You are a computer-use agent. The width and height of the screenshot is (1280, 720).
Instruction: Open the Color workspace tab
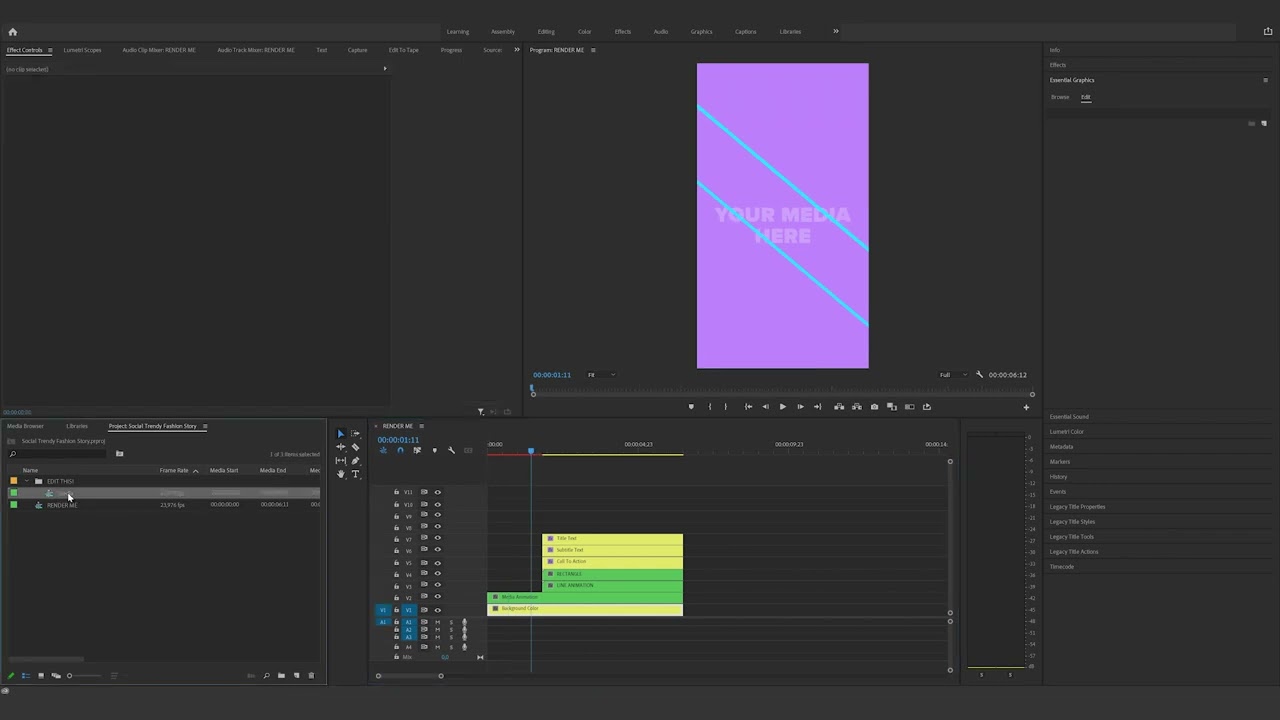tap(584, 32)
